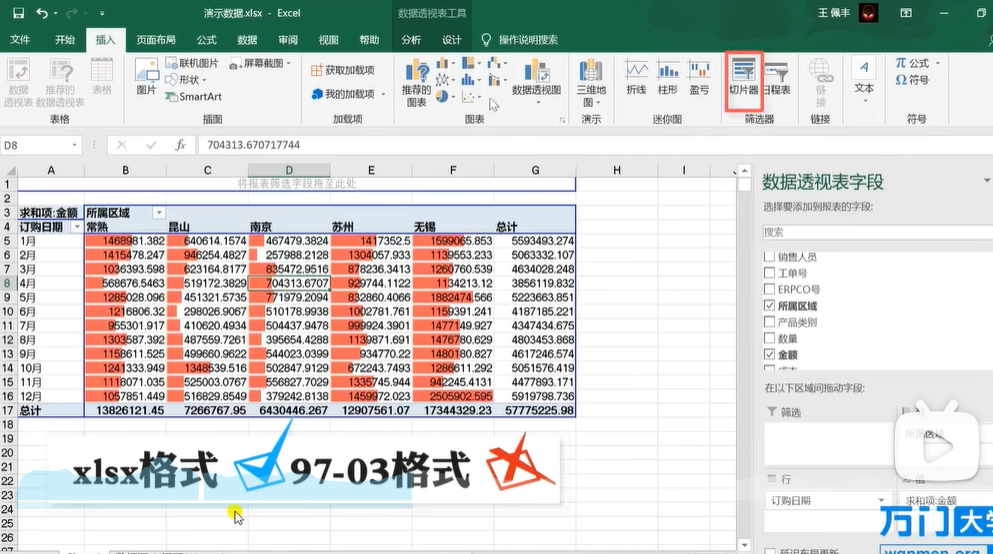Click the pivot fields 搜索 search box
Viewport: 993px width, 554px height.
tap(878, 232)
